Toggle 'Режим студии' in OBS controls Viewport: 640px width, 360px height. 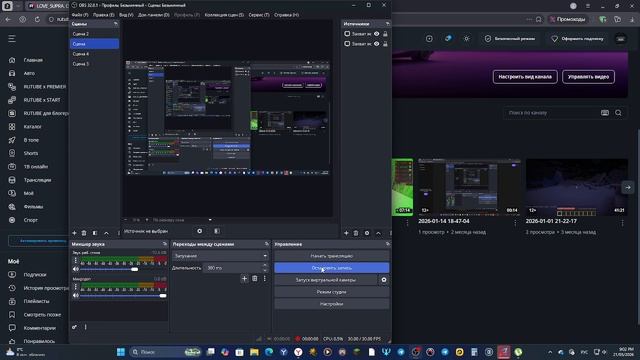coord(331,292)
